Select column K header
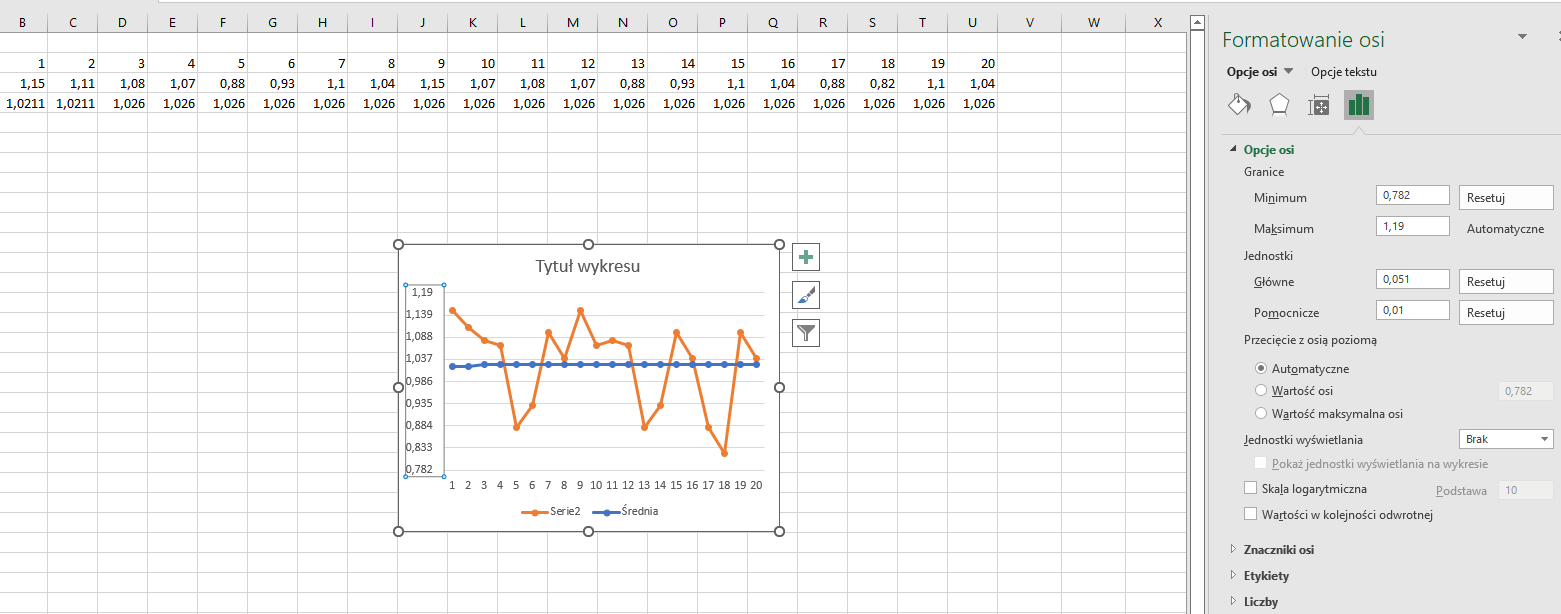 pos(472,23)
